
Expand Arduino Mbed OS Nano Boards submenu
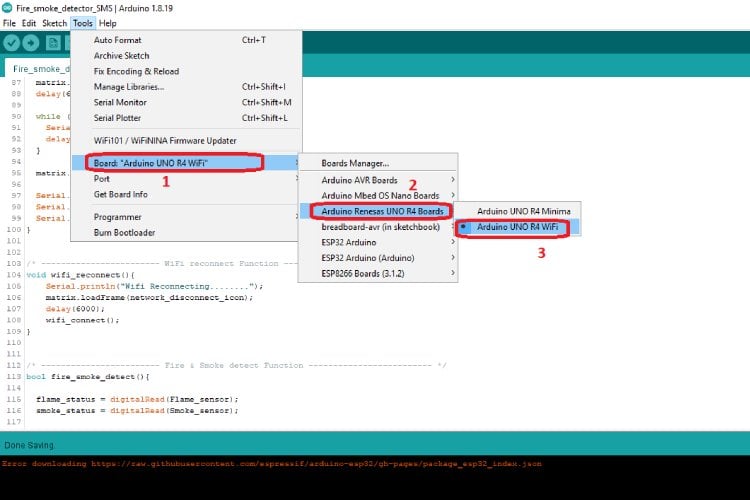[x=378, y=196]
